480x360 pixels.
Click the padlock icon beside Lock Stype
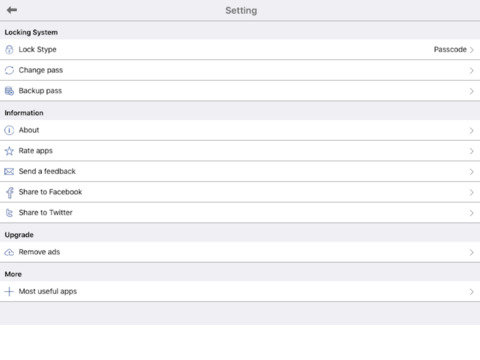tap(9, 50)
